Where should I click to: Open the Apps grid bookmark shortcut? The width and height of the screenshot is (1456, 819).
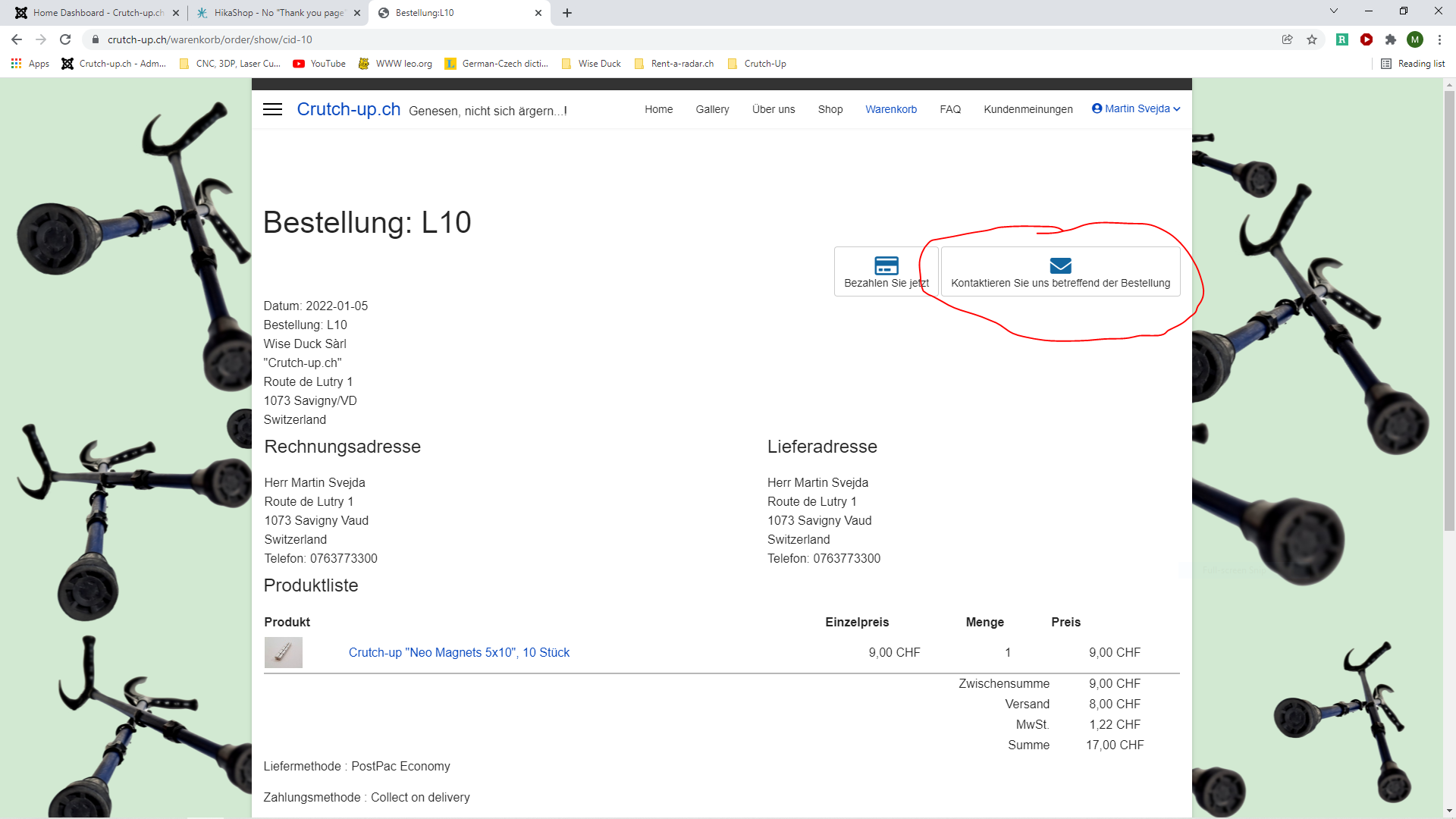30,64
